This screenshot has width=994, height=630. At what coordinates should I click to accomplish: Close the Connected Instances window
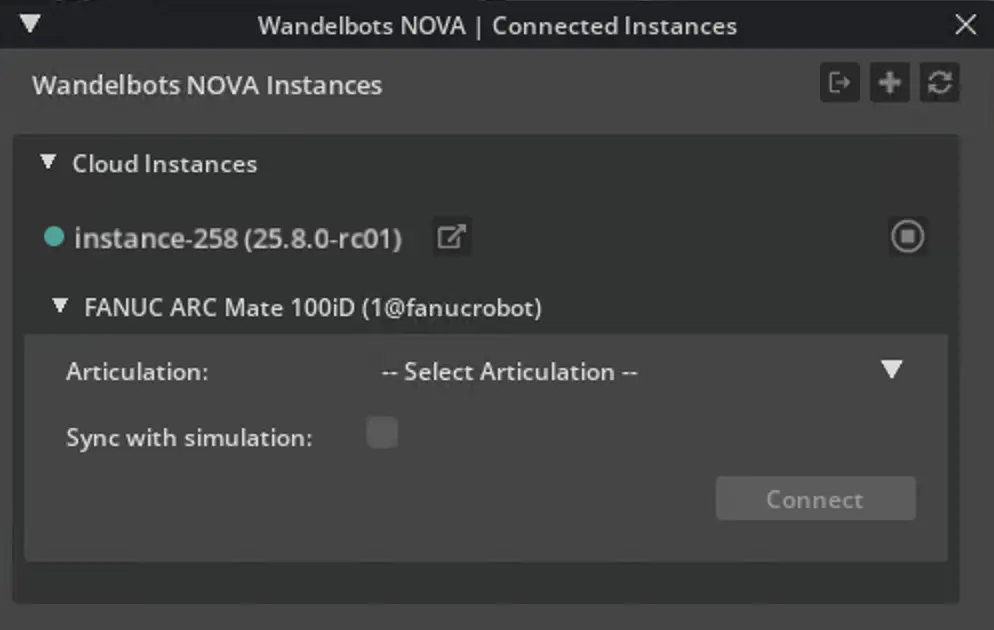(x=964, y=25)
